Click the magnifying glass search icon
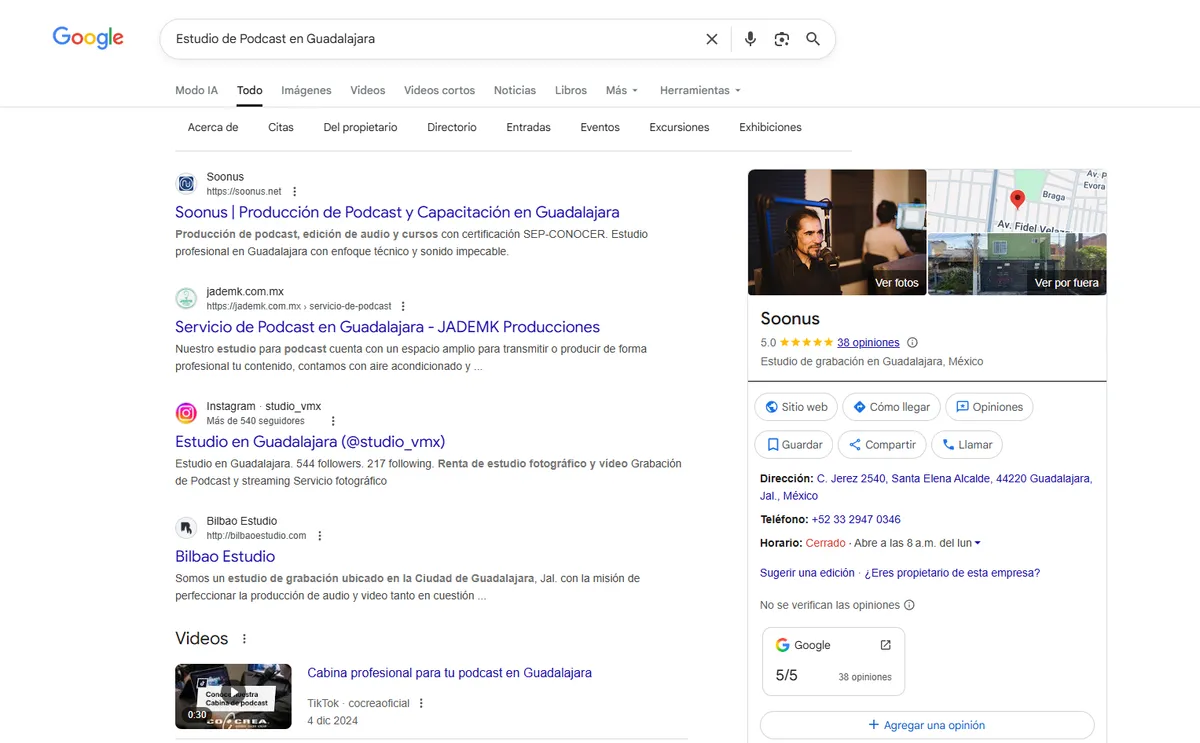 point(813,38)
